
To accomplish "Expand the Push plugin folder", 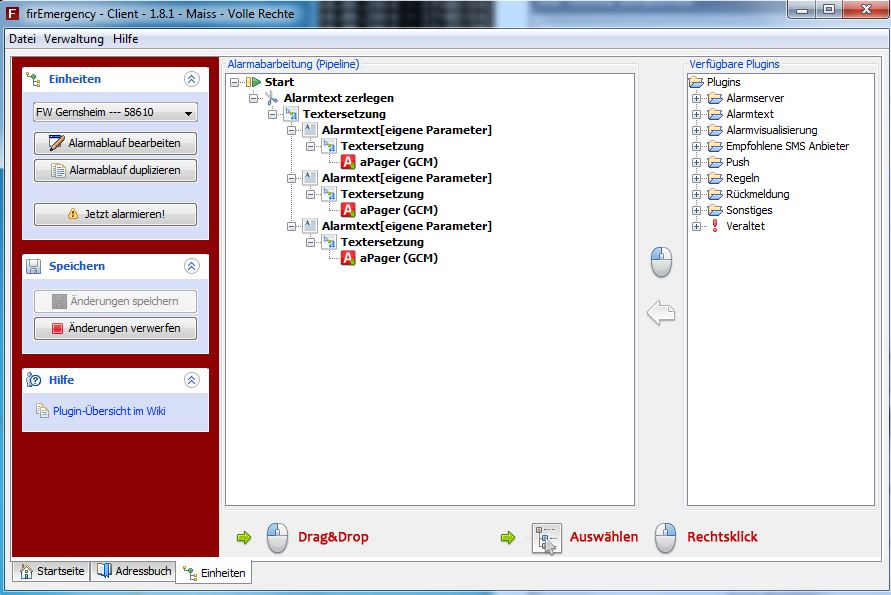I will [697, 162].
